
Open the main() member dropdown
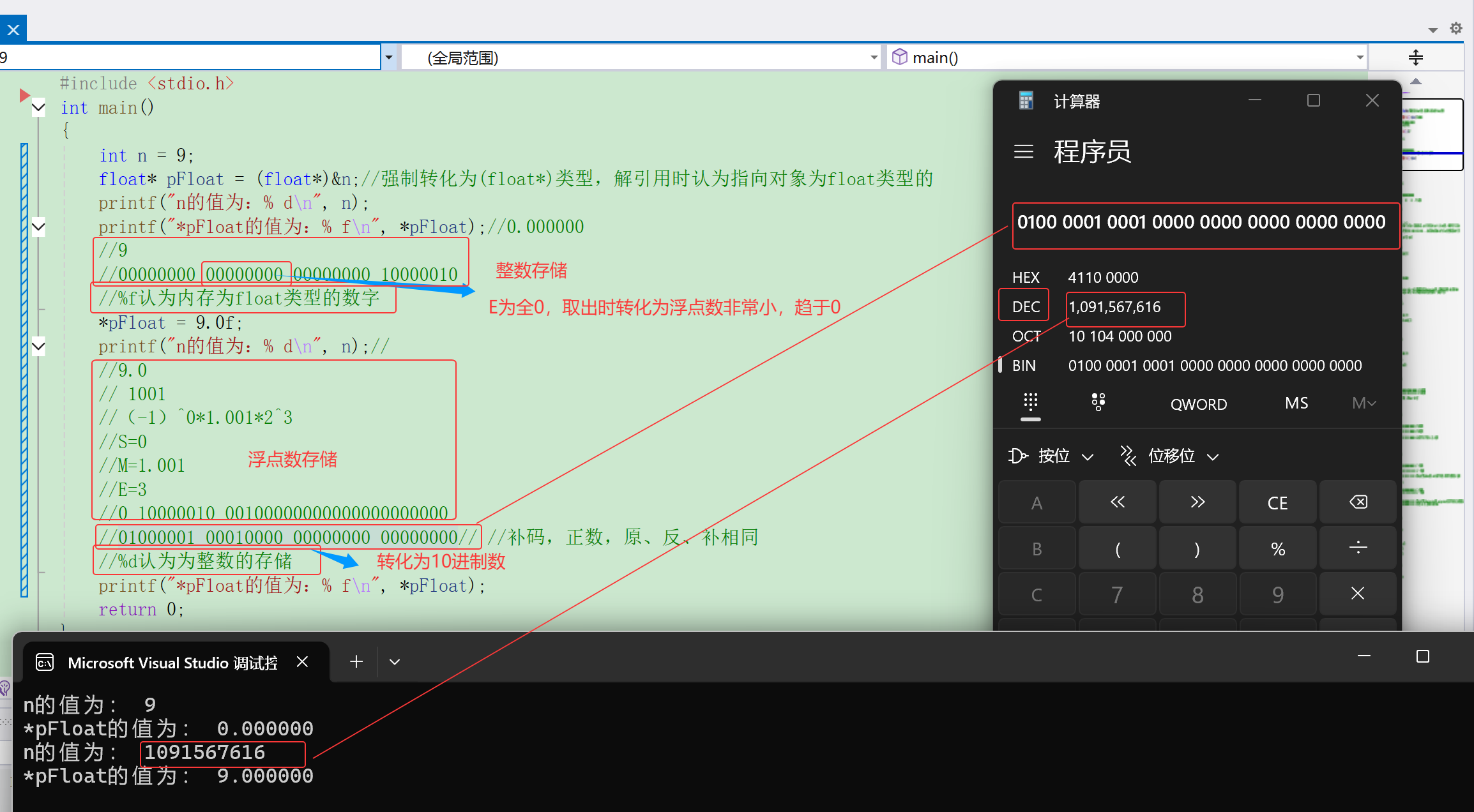pos(1360,57)
